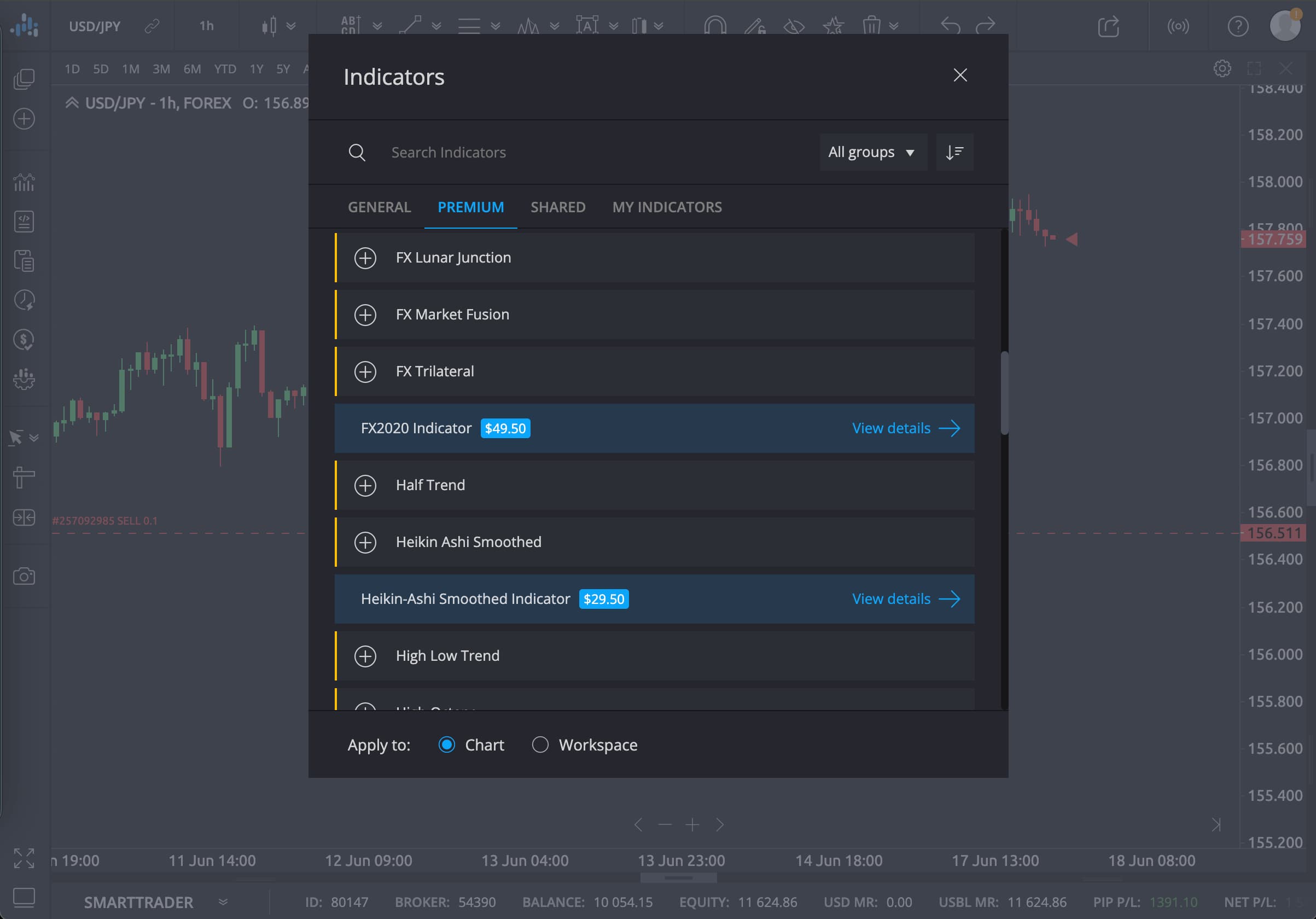Switch to the GENERAL tab
Screen dimensions: 1316x919
point(379,207)
